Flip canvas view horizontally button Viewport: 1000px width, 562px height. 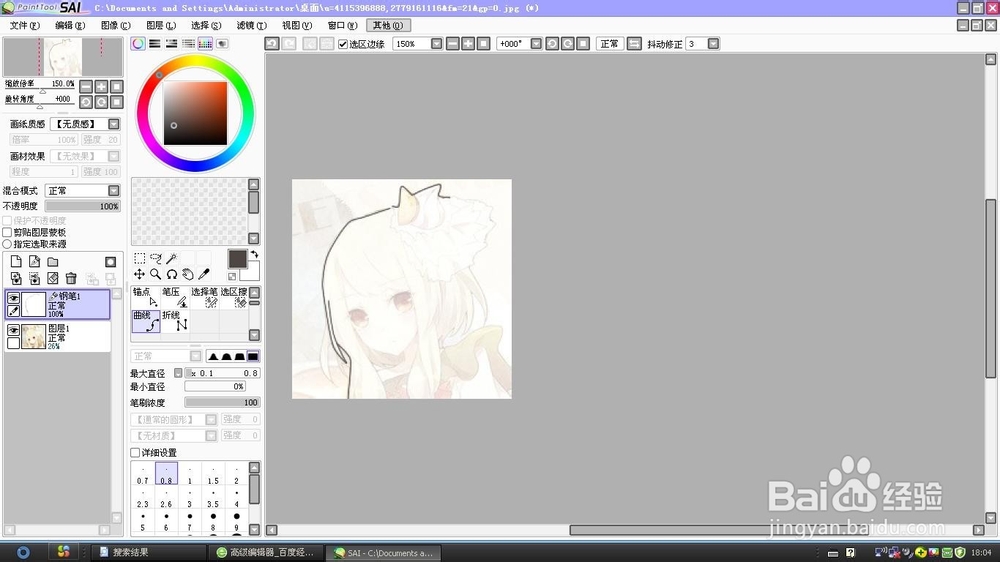click(634, 44)
